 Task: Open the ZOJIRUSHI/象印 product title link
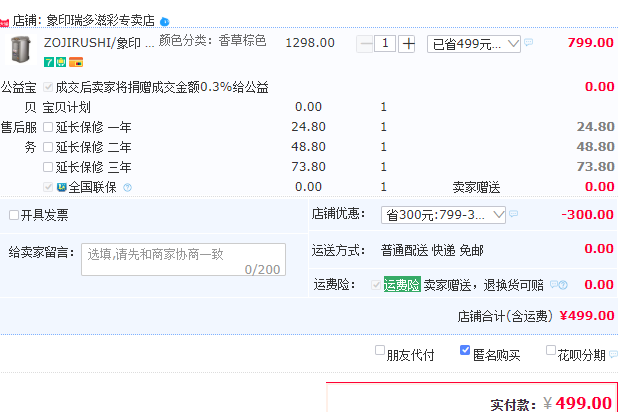(x=99, y=42)
